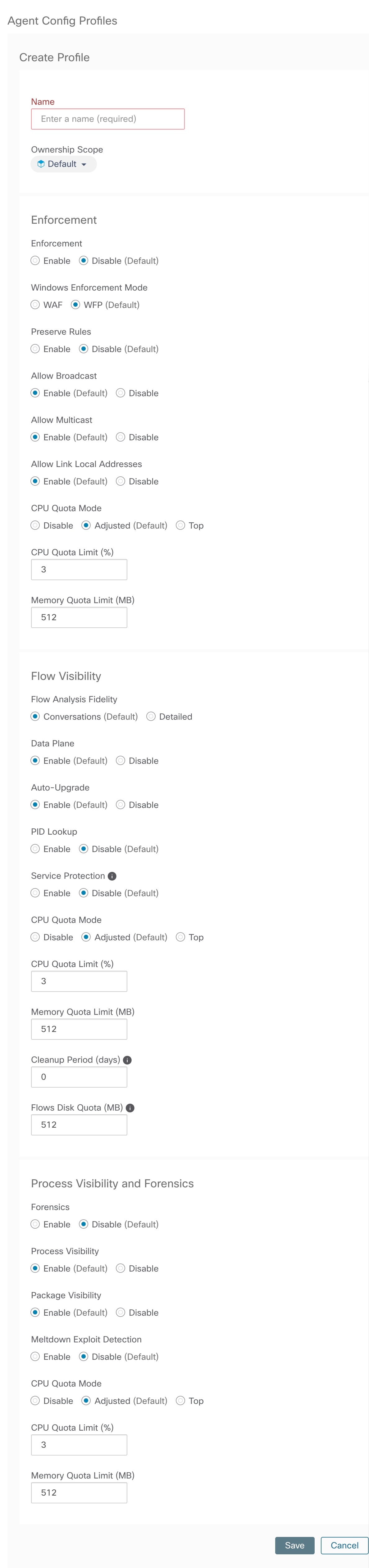Open the Ownership Scope Default dropdown

[63, 164]
